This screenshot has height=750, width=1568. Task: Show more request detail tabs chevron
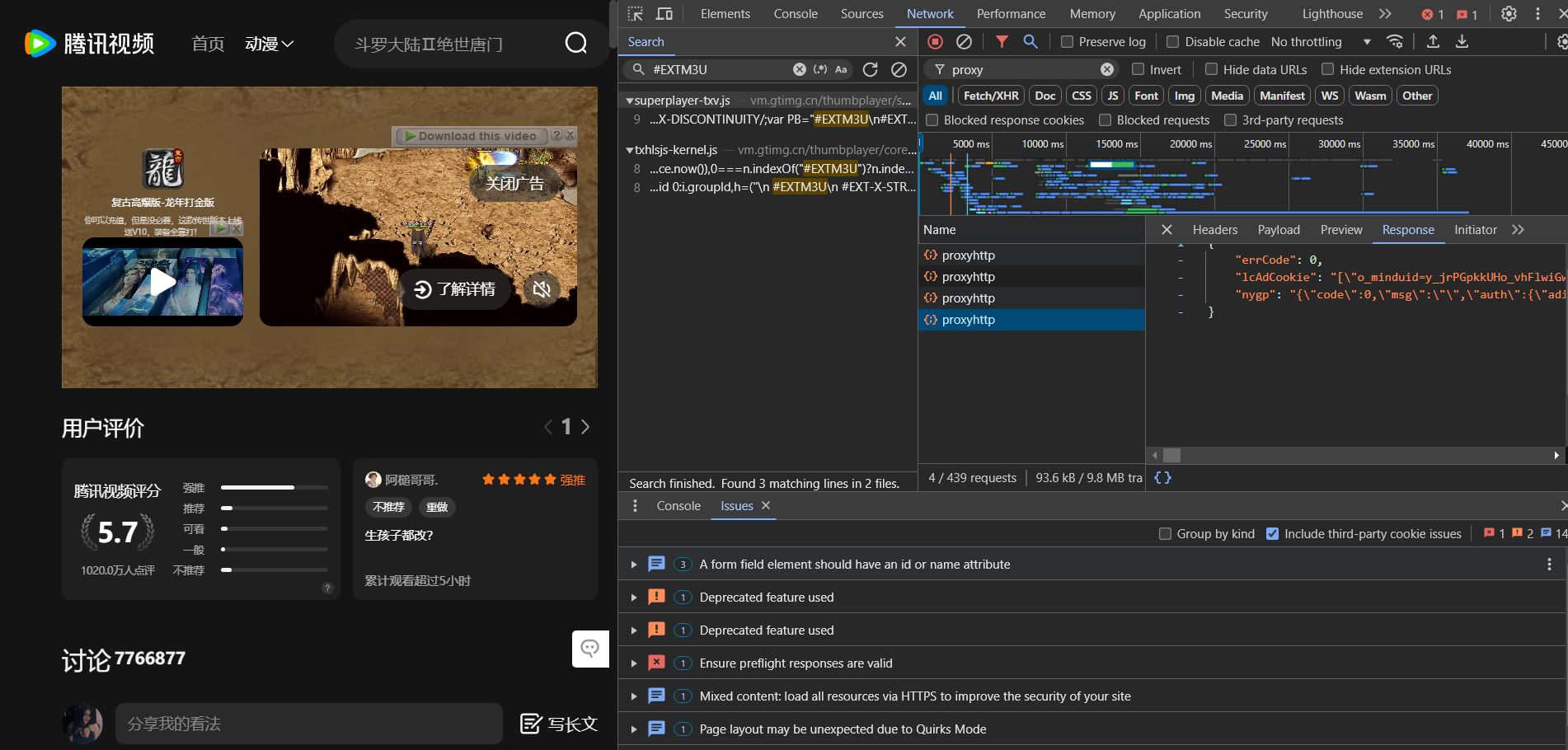[1518, 230]
